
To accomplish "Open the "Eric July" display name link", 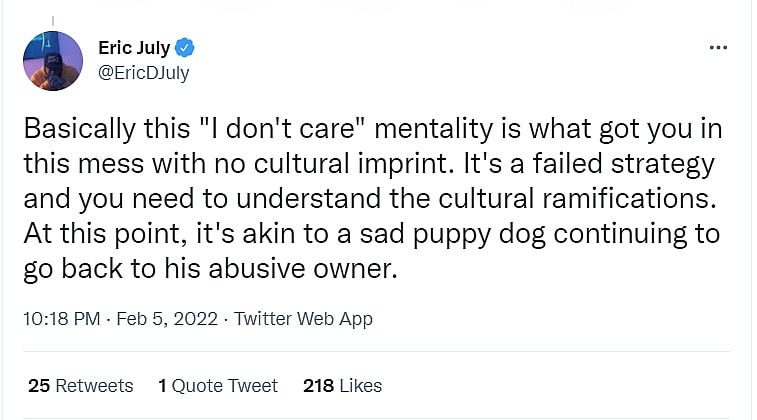I will click(135, 46).
